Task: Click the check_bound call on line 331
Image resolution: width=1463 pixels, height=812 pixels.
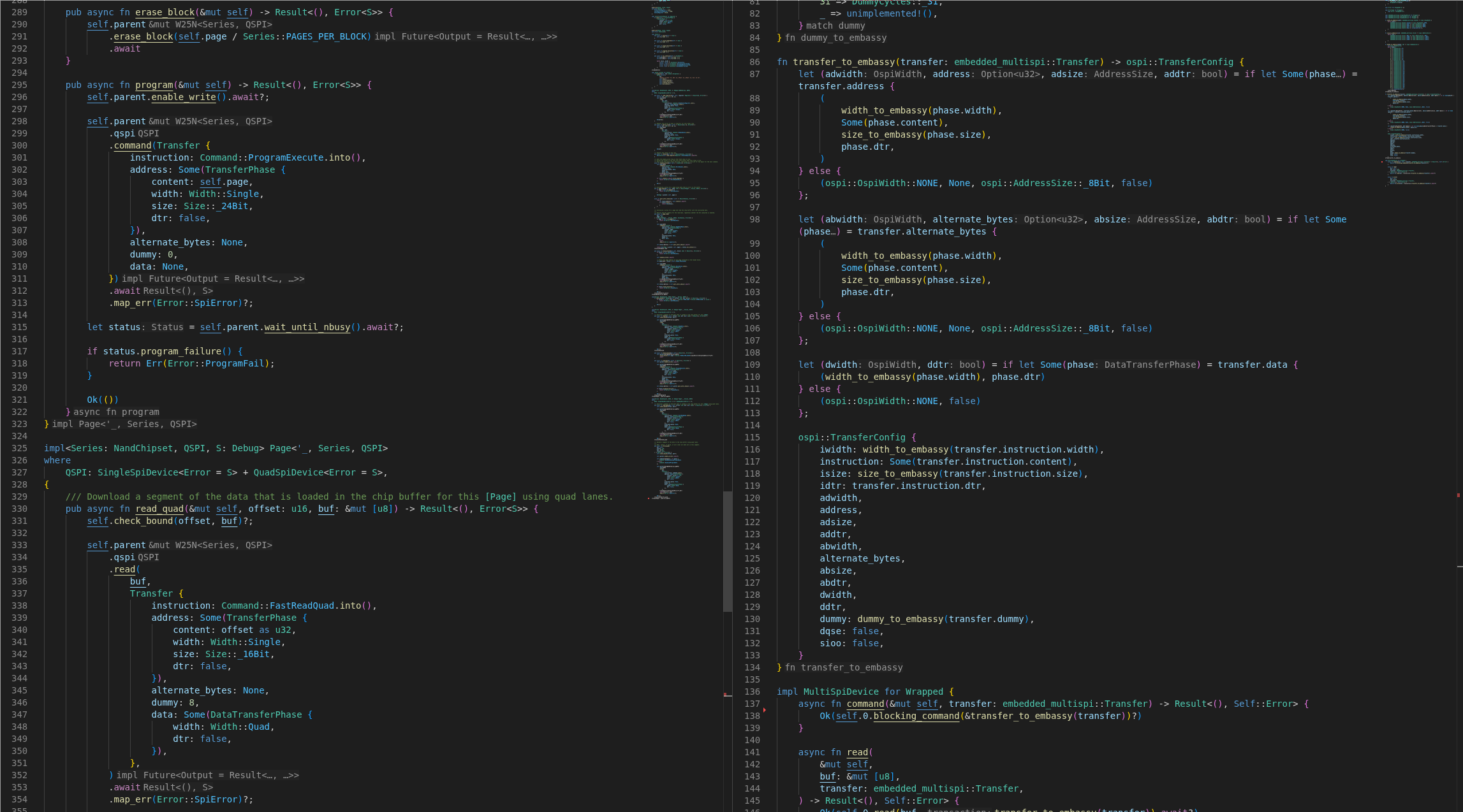Action: click(x=143, y=521)
